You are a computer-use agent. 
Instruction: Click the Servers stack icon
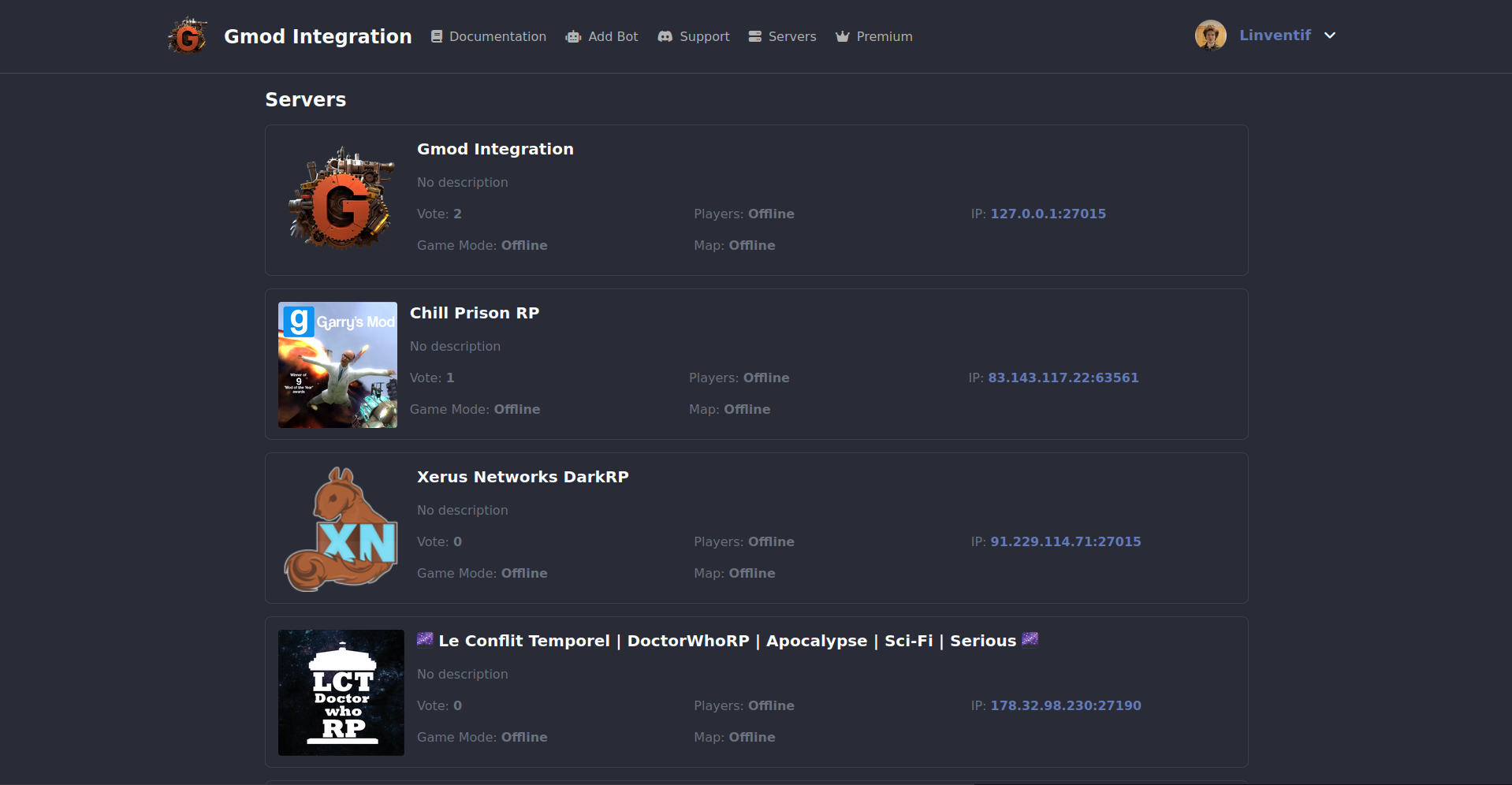pos(755,36)
